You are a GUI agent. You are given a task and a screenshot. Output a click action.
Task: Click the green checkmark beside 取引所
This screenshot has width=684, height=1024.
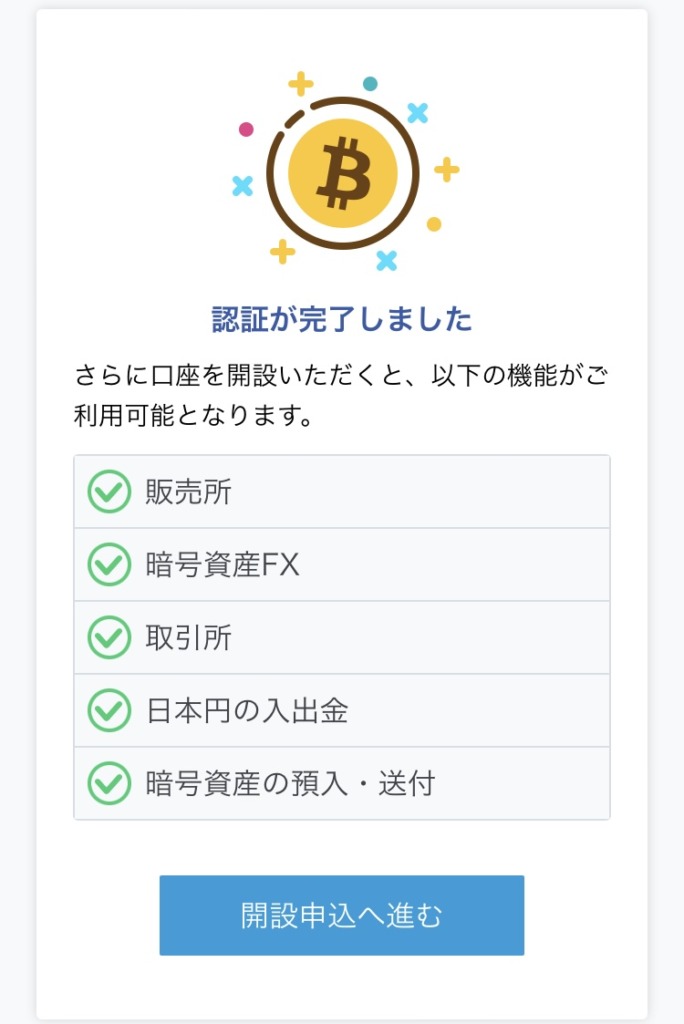tap(109, 637)
